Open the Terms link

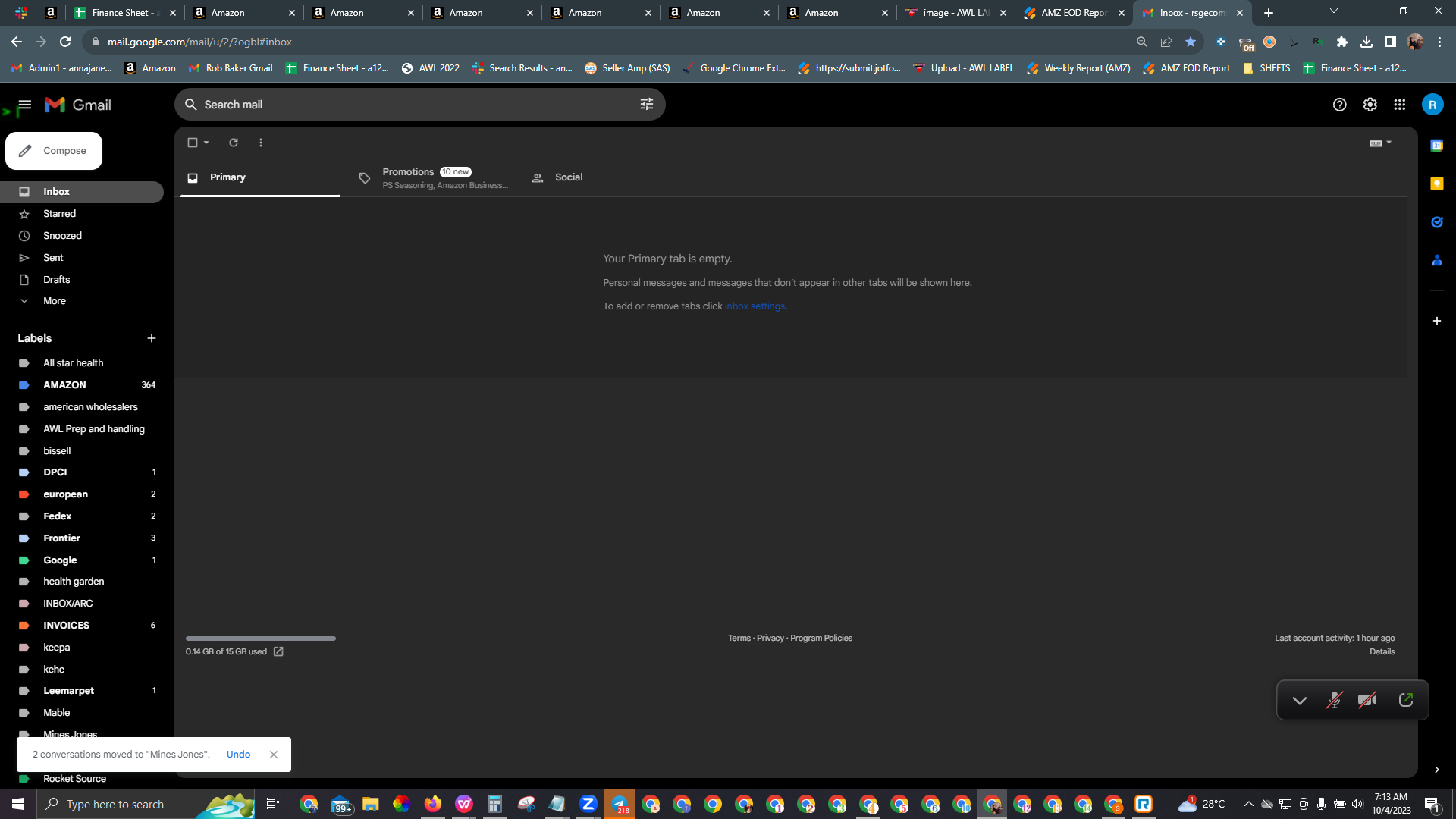(x=739, y=639)
